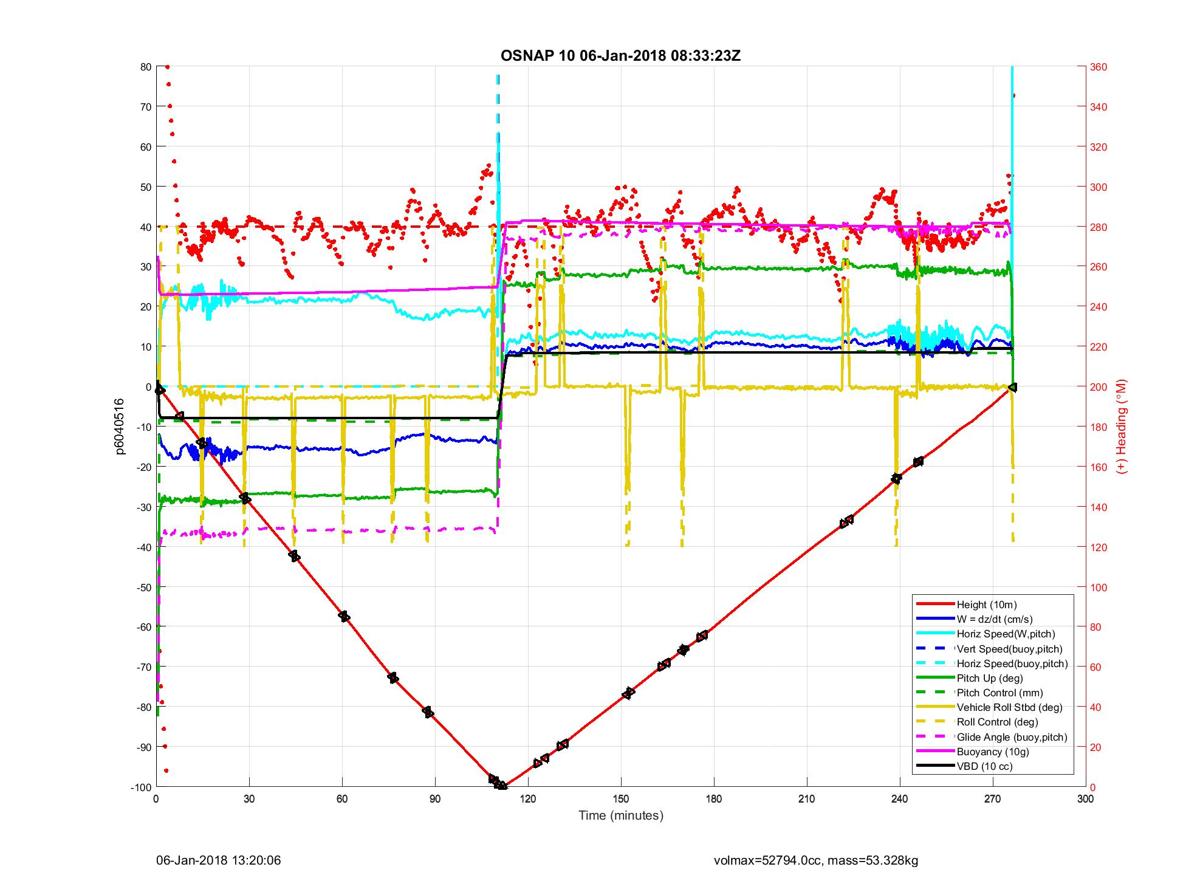The image size is (1200, 885).
Task: Select the 70 tick on the left axis
Action: click(144, 107)
